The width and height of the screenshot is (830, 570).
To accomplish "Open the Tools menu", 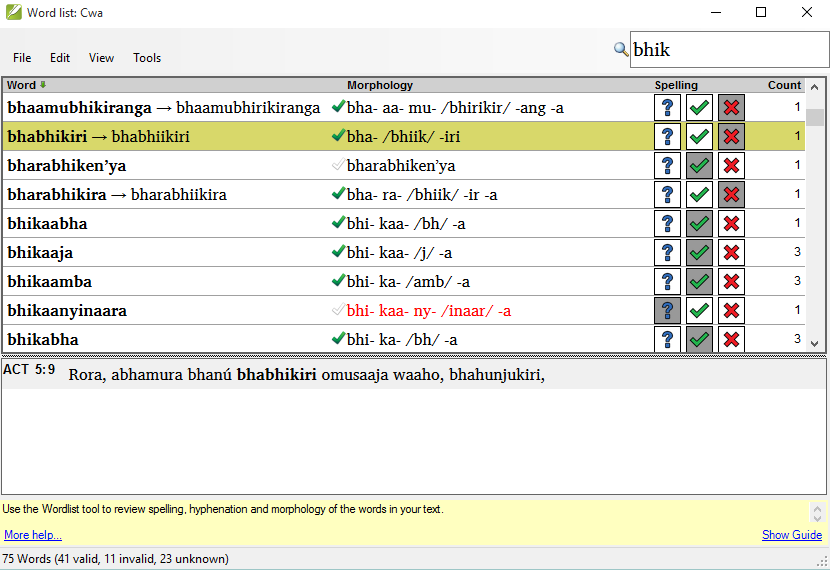I will pyautogui.click(x=147, y=58).
